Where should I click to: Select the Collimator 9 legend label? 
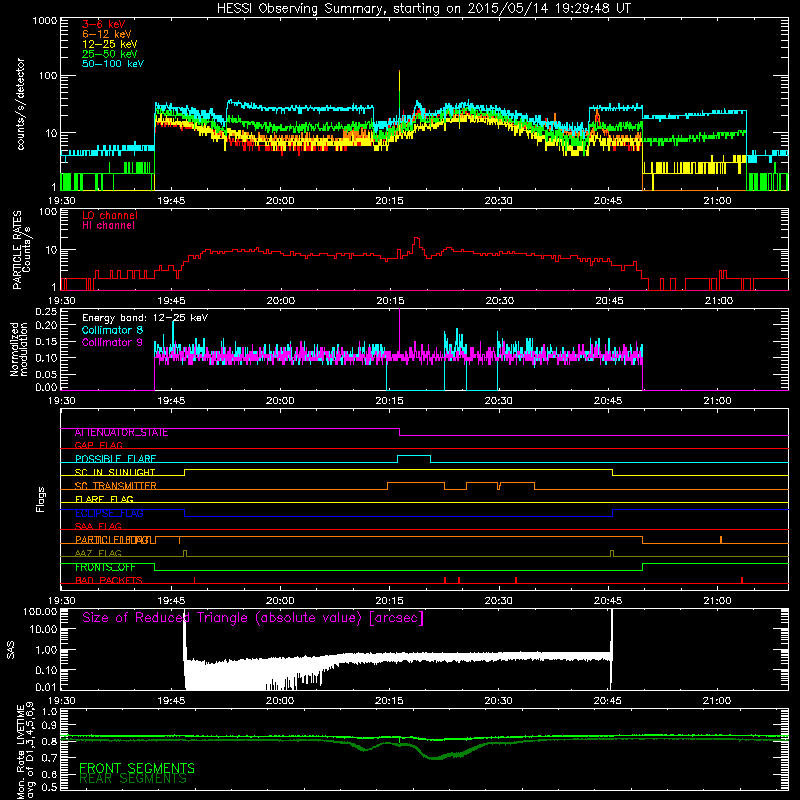pos(112,342)
